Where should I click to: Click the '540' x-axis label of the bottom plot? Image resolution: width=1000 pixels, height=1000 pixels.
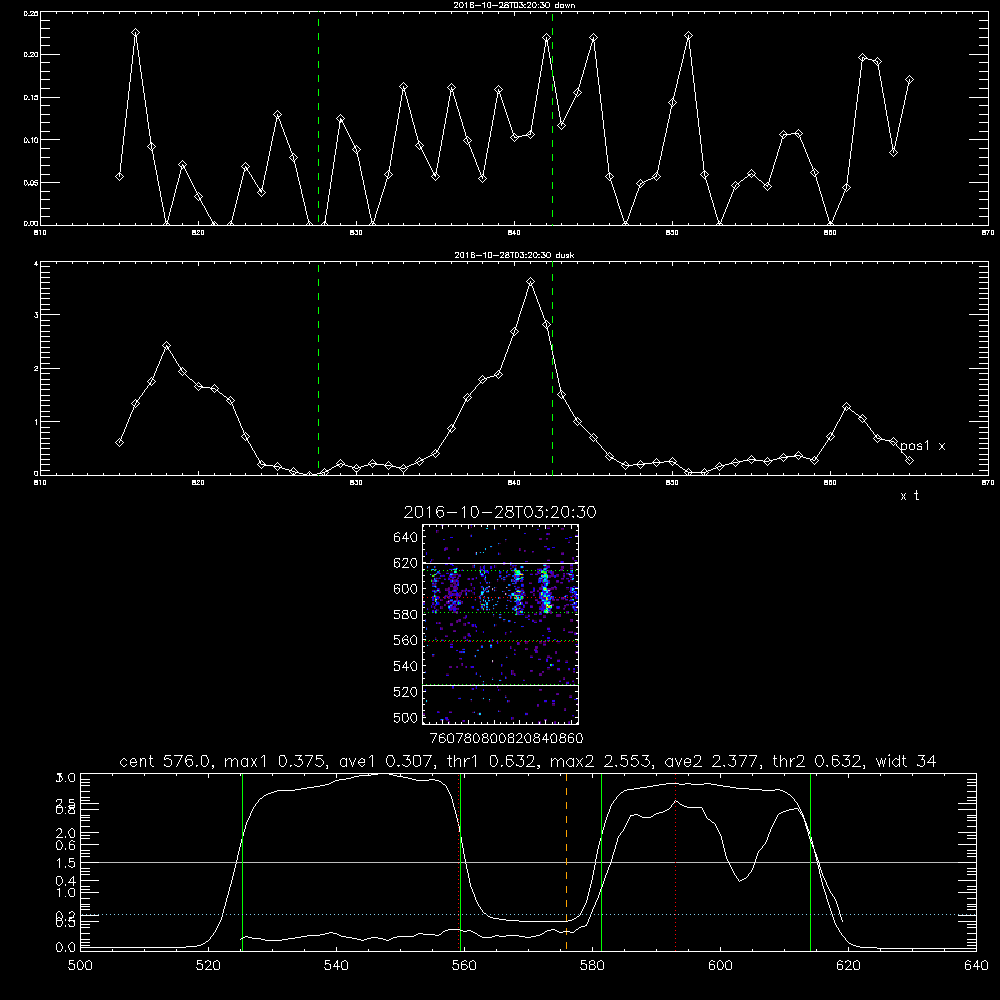pos(336,966)
